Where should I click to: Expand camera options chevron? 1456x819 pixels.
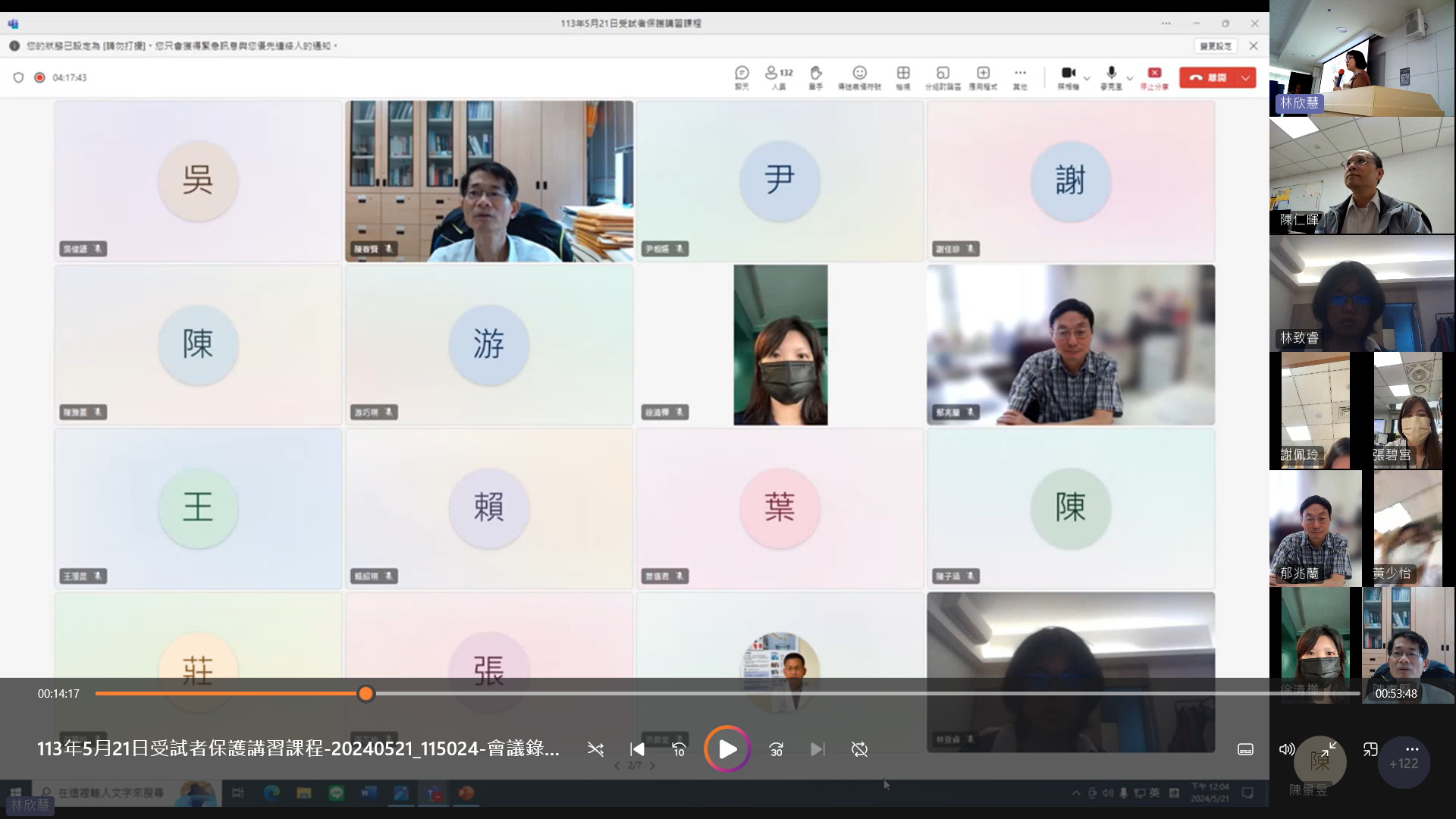click(1087, 78)
